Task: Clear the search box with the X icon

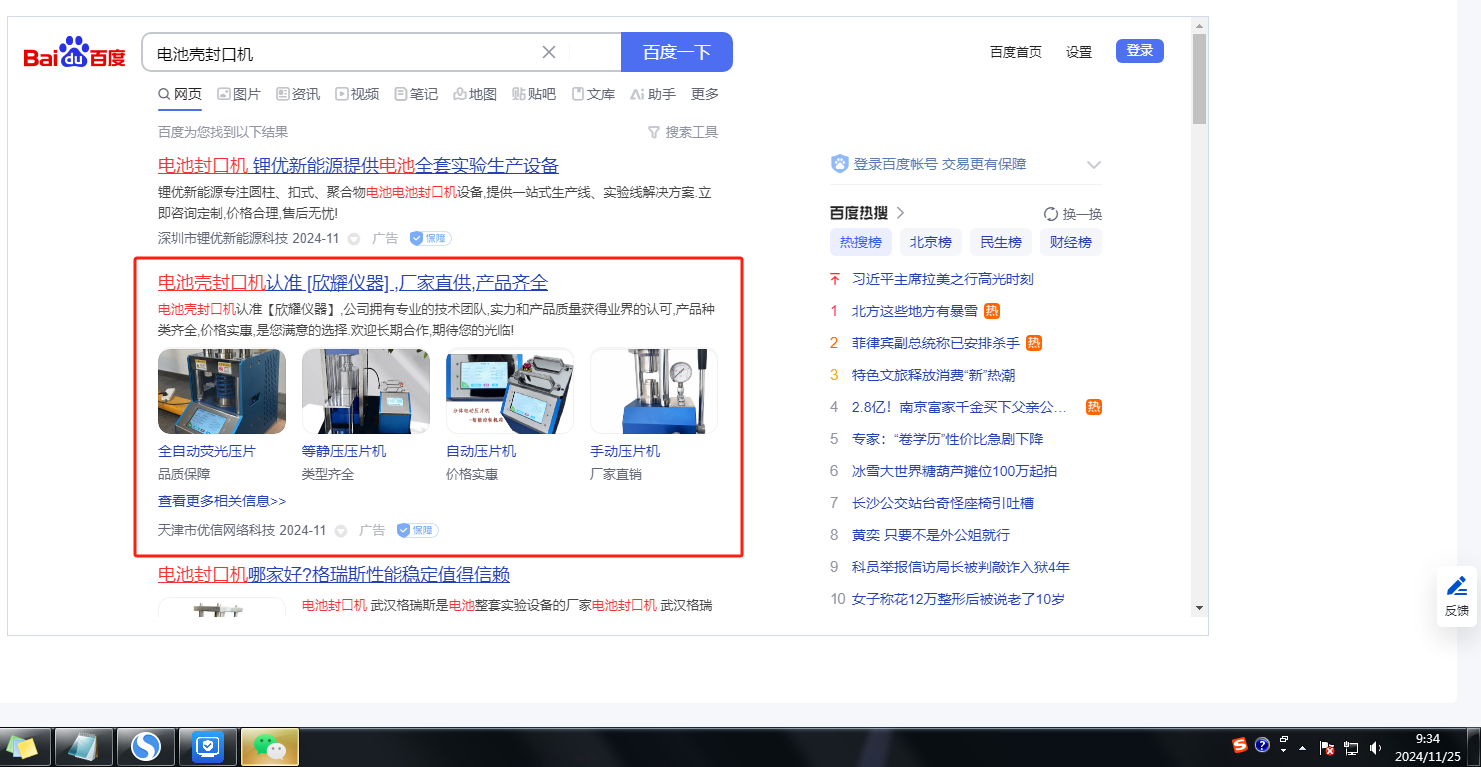Action: pyautogui.click(x=549, y=52)
